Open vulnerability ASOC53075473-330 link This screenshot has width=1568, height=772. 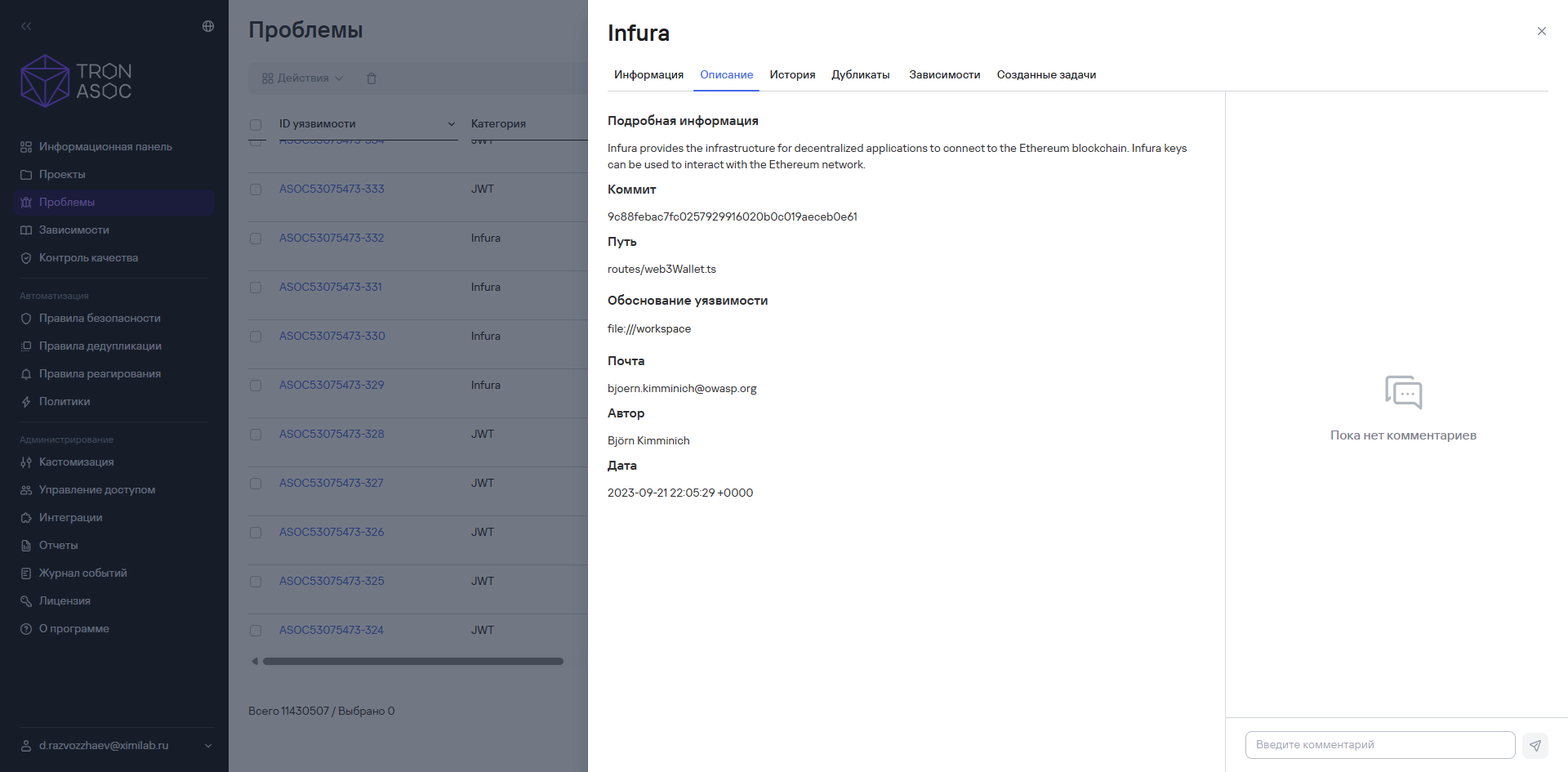(x=332, y=336)
